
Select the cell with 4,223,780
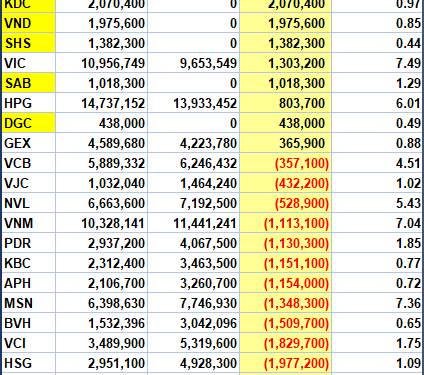pos(194,143)
